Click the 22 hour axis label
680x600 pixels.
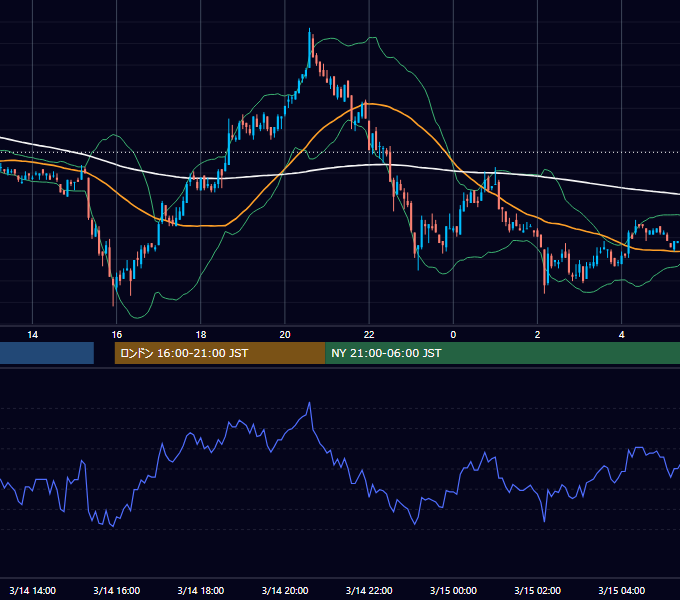pyautogui.click(x=369, y=335)
